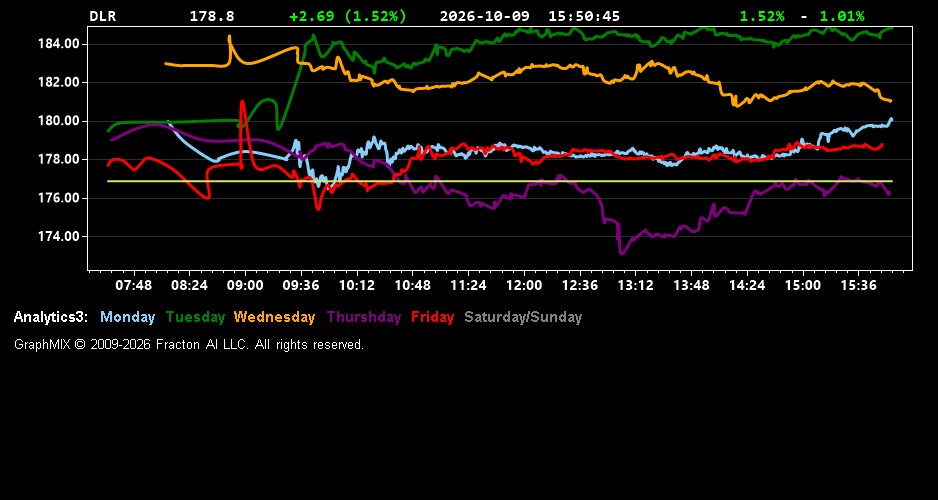Click the Analytics3: label

pos(51,318)
